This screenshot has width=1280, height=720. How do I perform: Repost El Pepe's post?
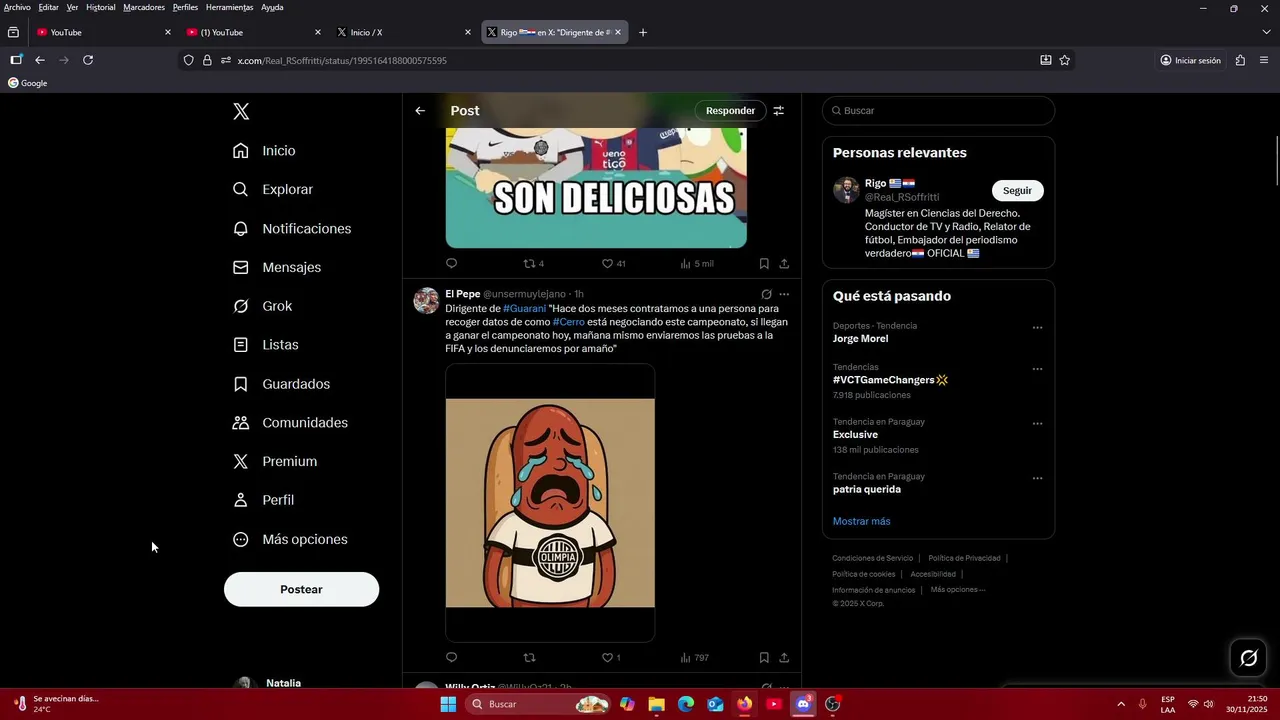[x=530, y=658]
